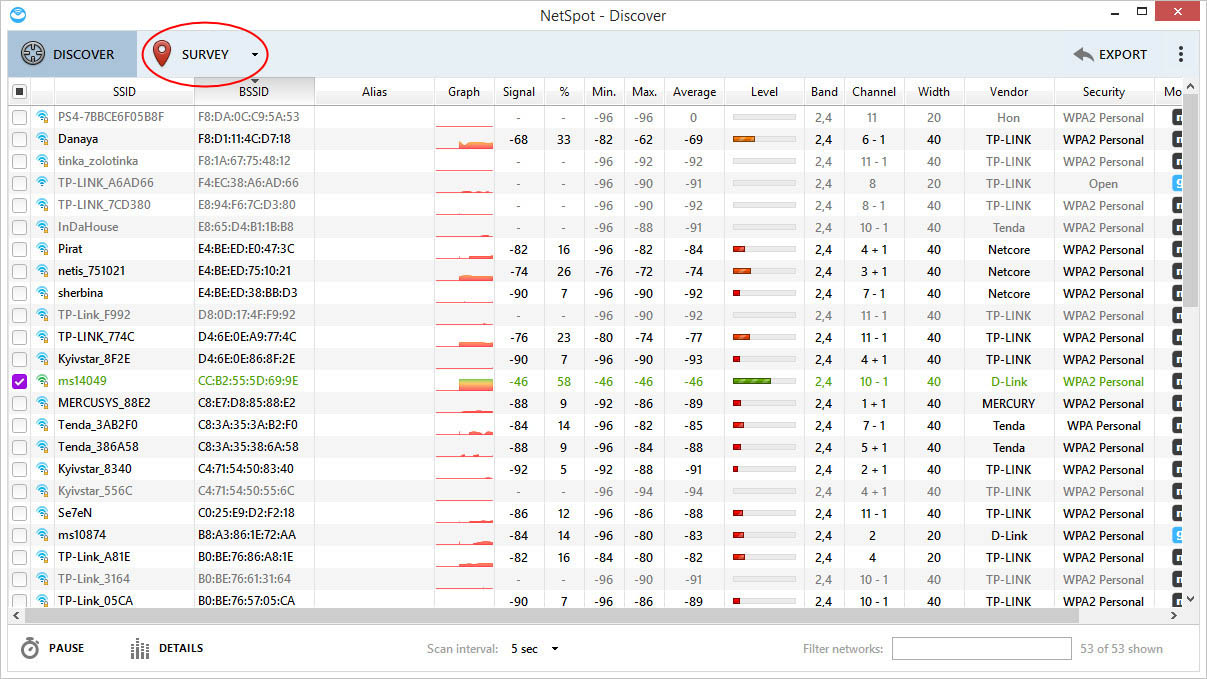
Task: Click the horizontal scrollbar right arrow
Action: 1175,615
